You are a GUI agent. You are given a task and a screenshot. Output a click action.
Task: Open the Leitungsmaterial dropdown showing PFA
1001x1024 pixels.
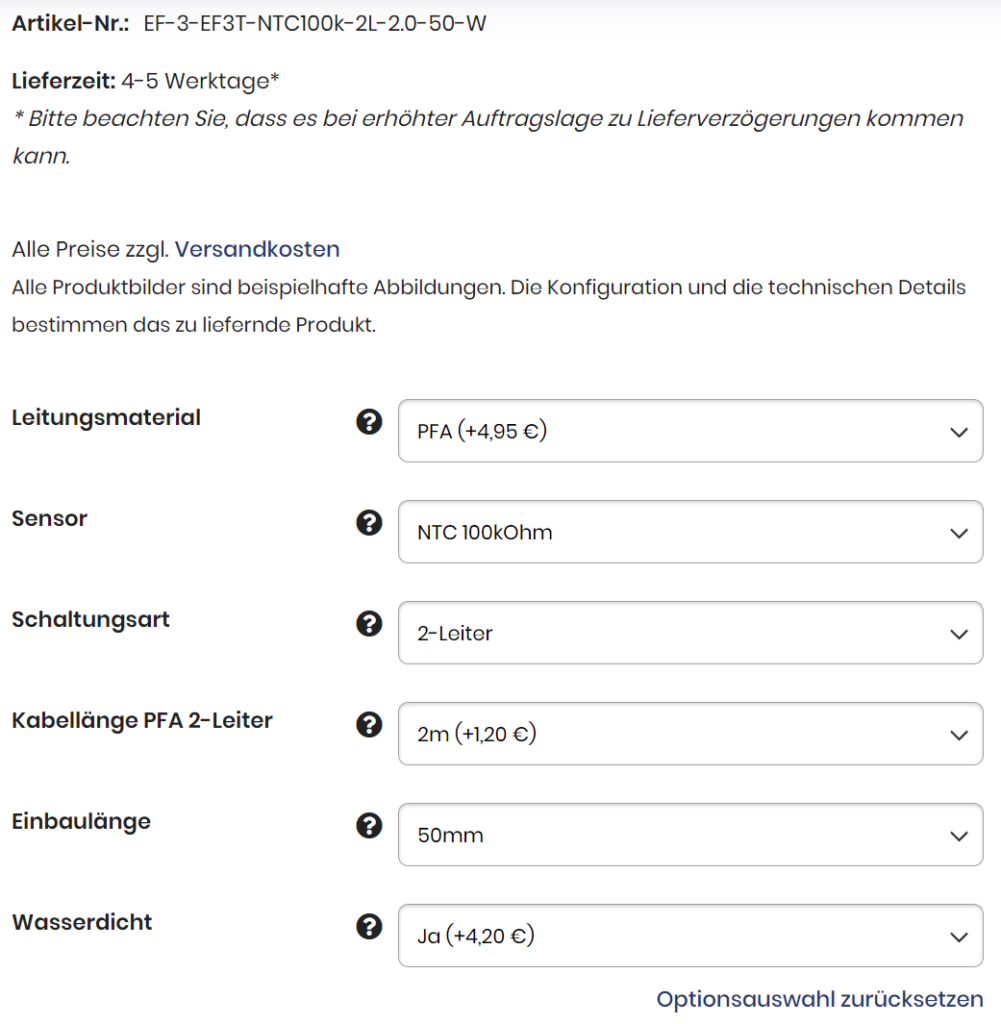(690, 431)
